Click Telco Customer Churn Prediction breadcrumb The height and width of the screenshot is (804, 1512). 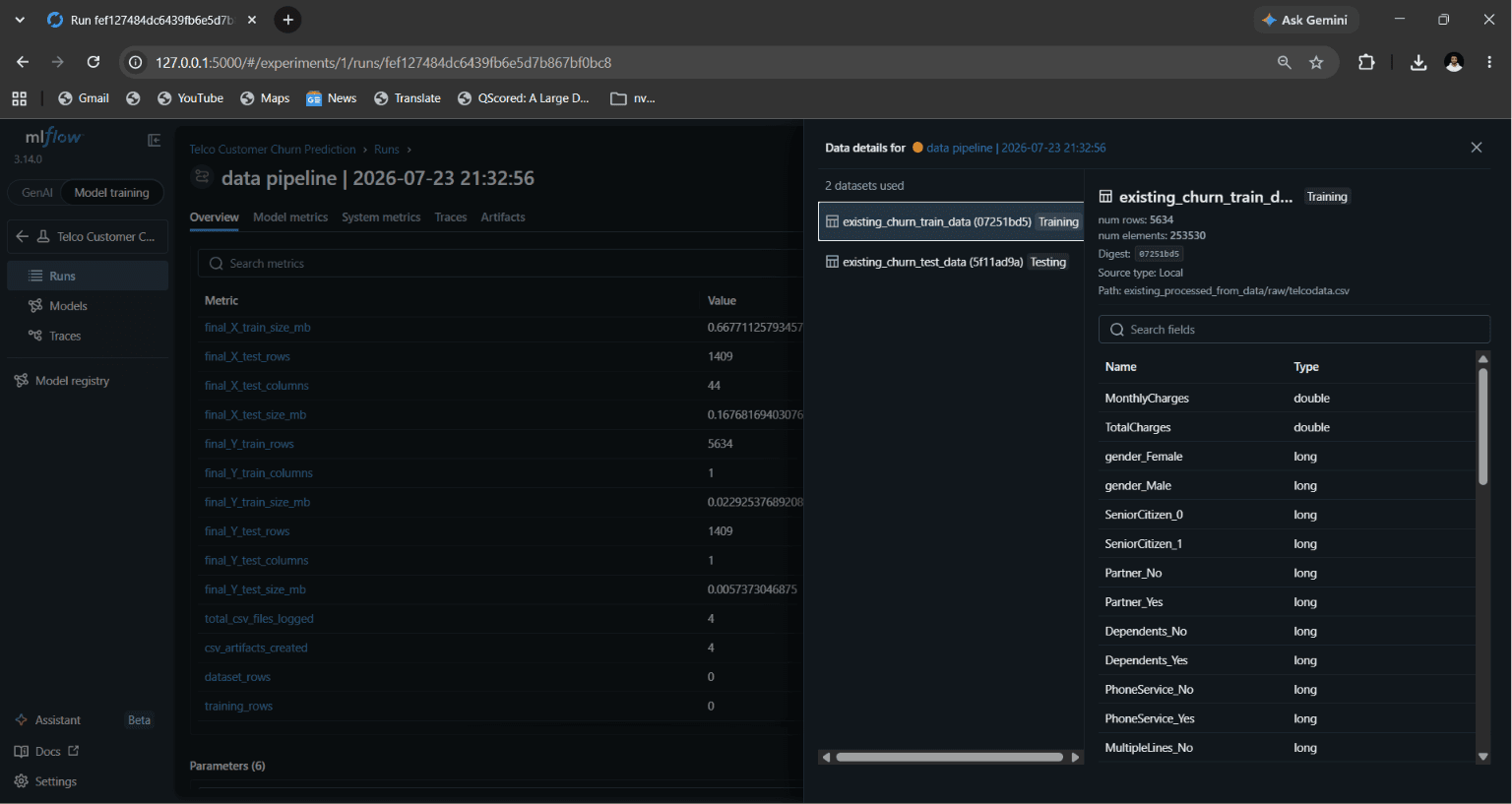coord(273,150)
